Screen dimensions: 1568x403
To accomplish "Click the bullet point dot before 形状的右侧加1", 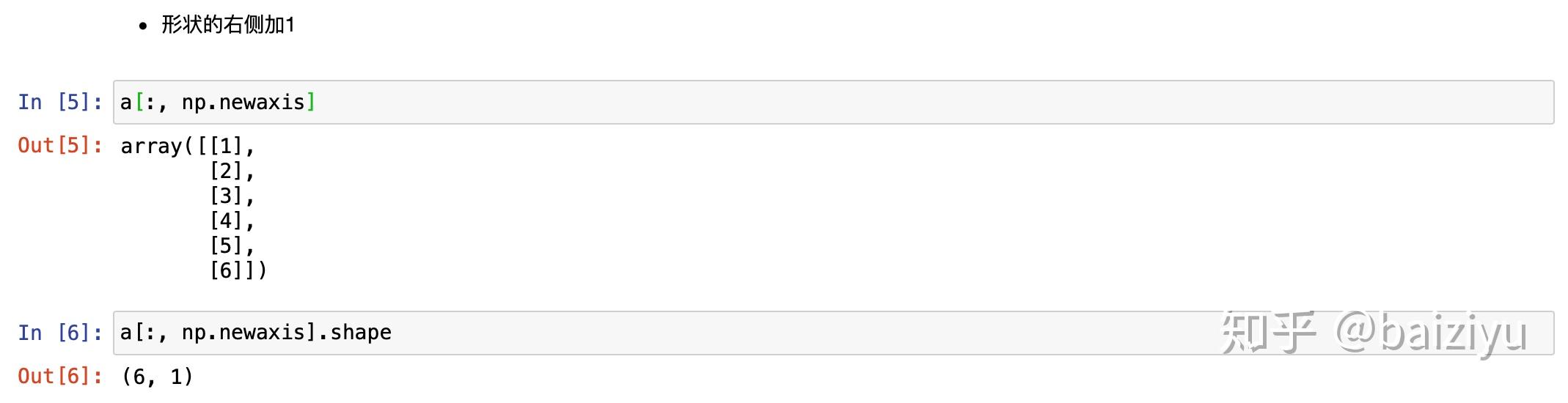I will (x=143, y=26).
